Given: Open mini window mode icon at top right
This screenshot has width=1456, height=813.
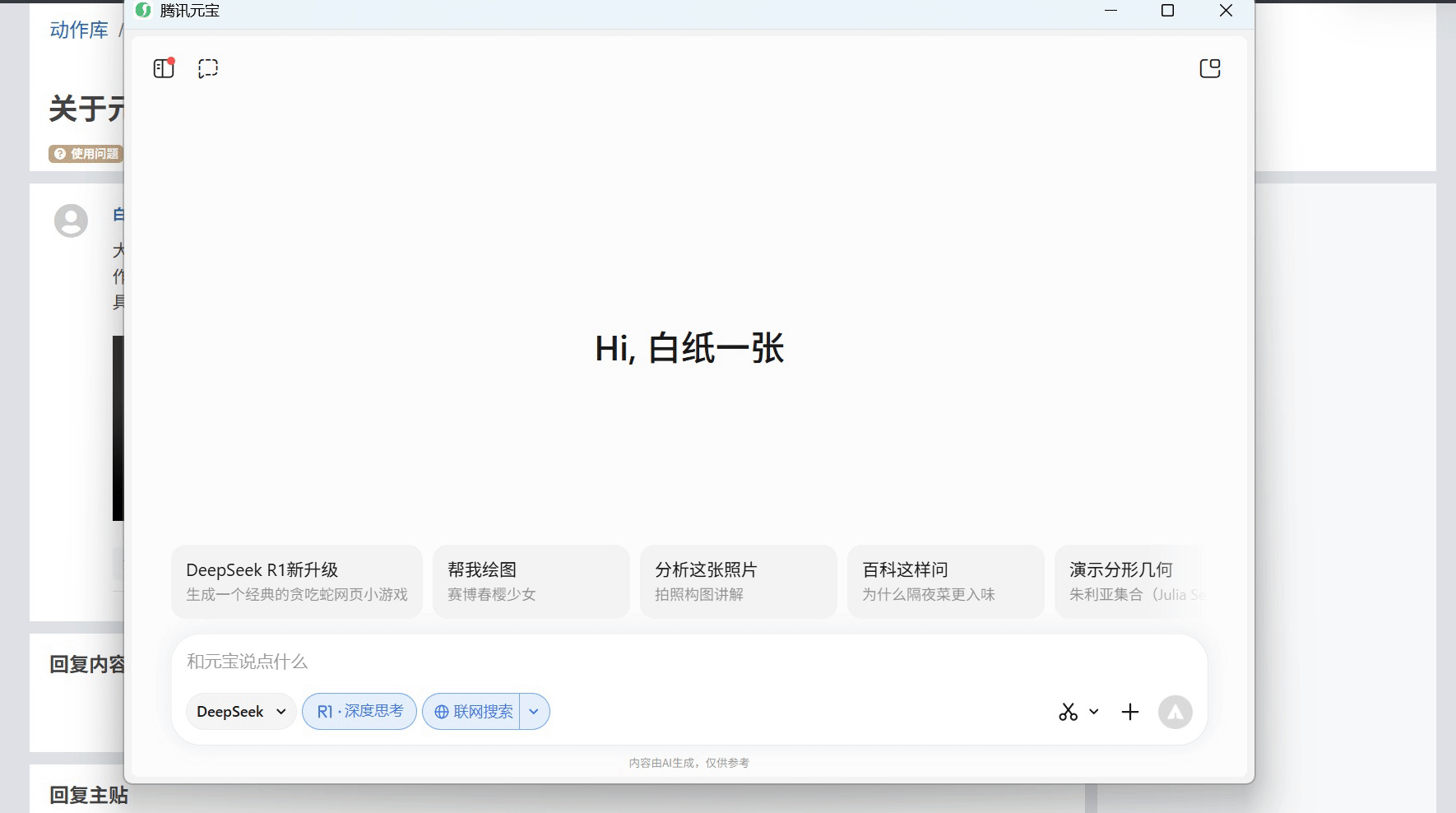Looking at the screenshot, I should [1210, 68].
